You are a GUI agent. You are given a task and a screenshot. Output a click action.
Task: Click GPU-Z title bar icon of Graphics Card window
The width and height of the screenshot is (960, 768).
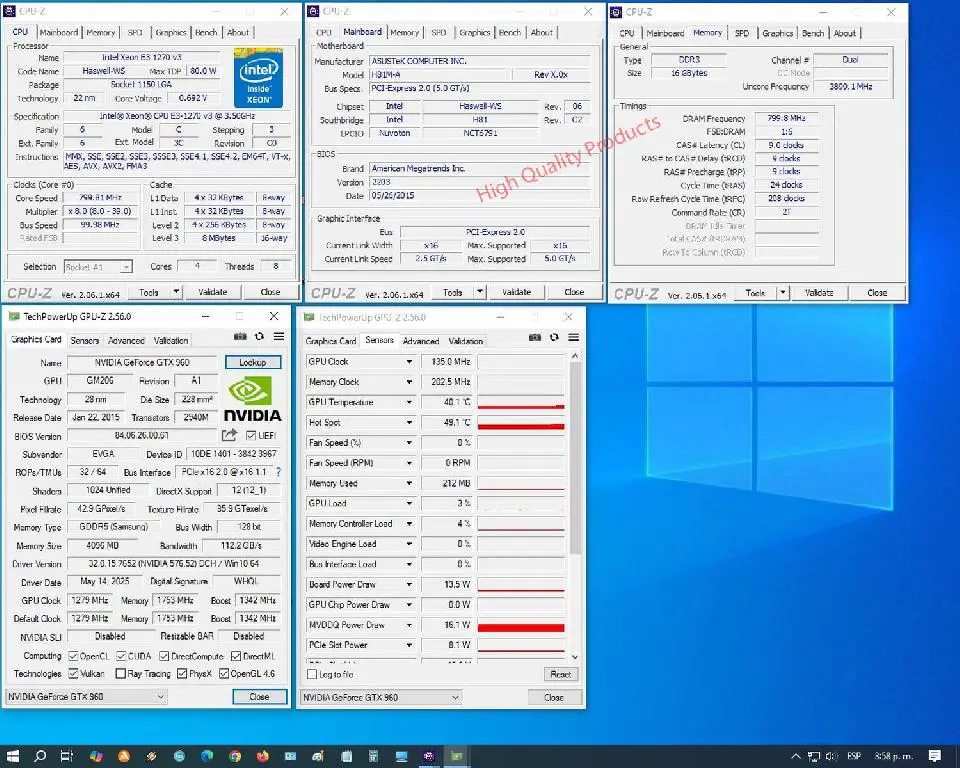click(14, 317)
